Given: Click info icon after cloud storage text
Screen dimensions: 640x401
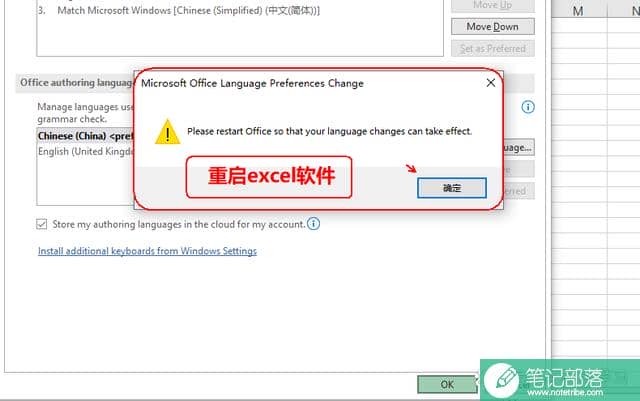Looking at the screenshot, I should click(313, 224).
